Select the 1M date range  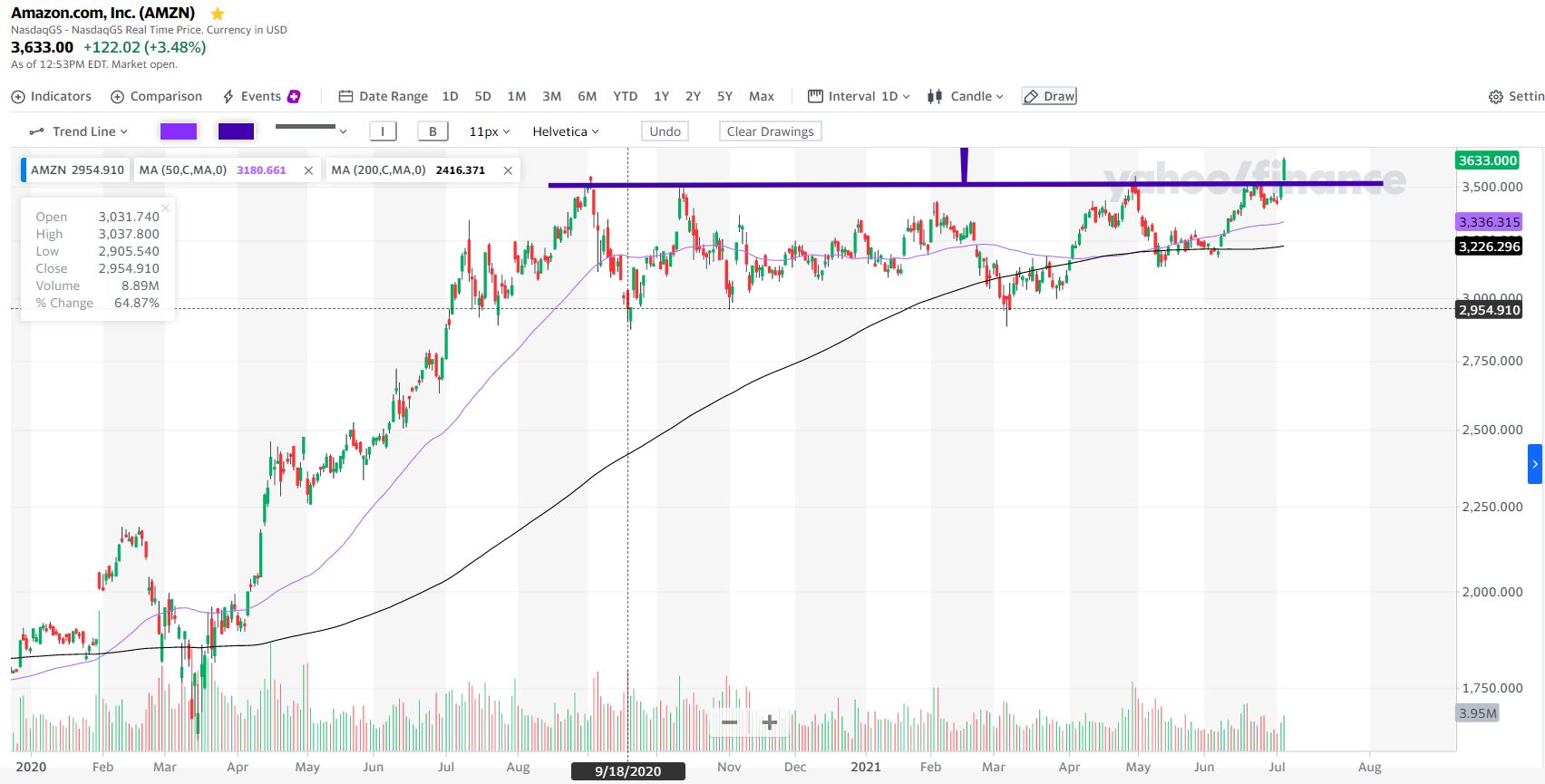pyautogui.click(x=517, y=96)
